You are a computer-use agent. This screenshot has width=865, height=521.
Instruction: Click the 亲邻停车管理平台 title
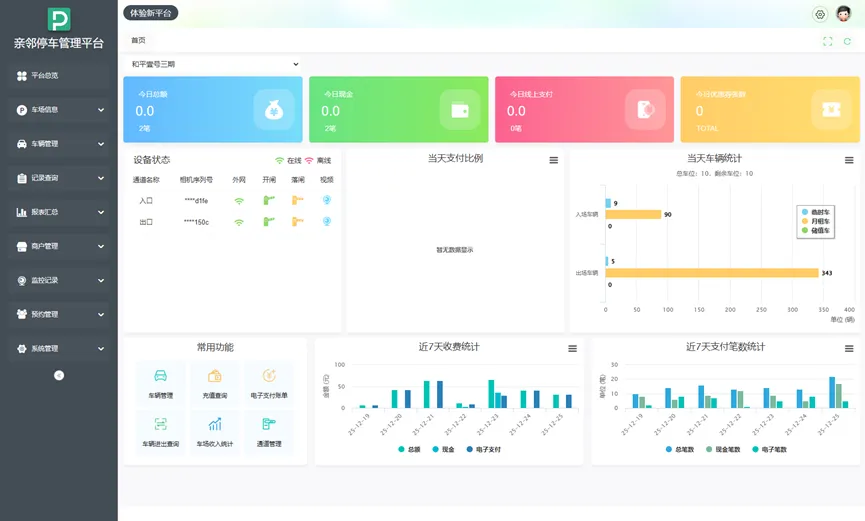[x=59, y=43]
